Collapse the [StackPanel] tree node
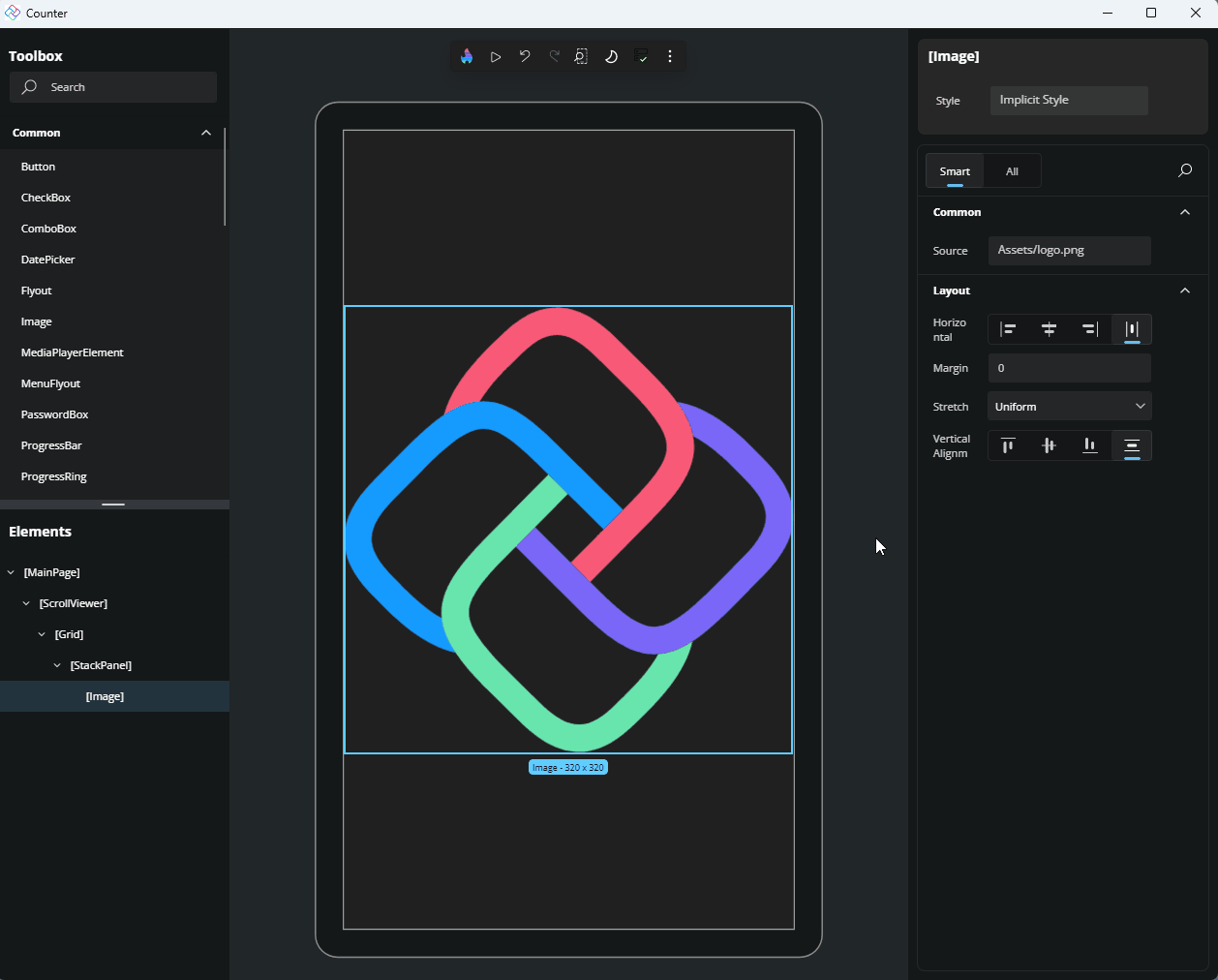 click(57, 665)
